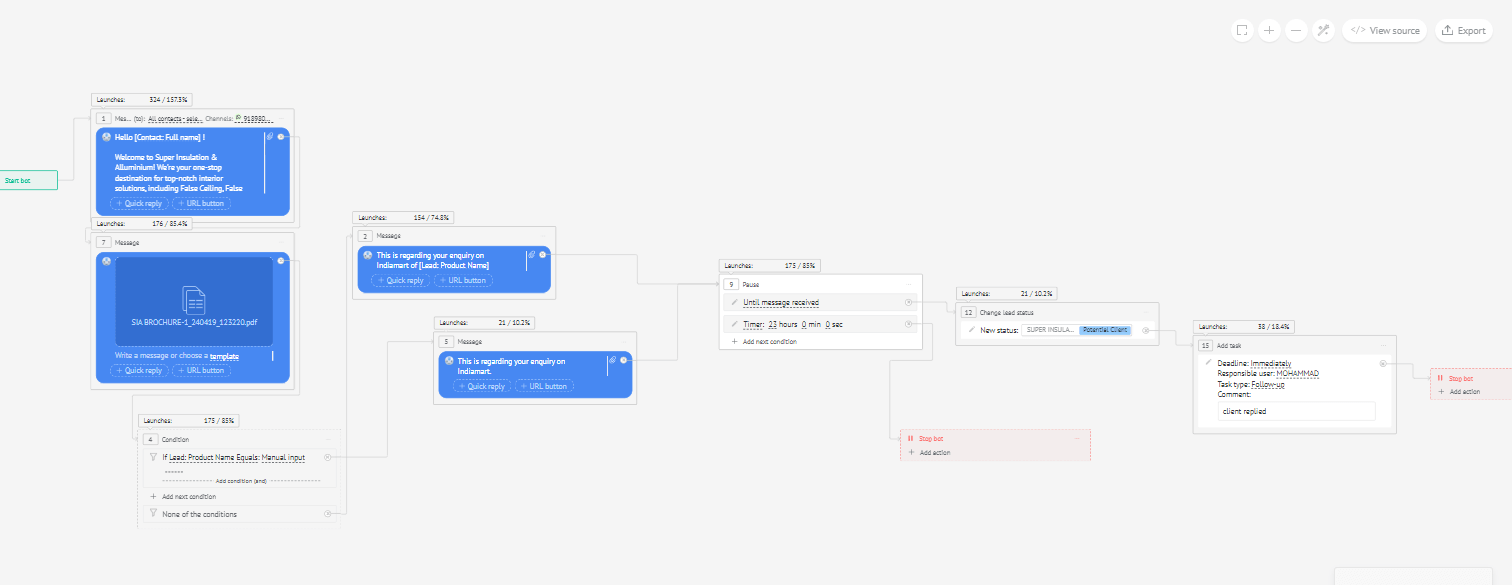Viewport: 1512px width, 585px height.
Task: Add URL button in message block 5
Action: pyautogui.click(x=543, y=386)
